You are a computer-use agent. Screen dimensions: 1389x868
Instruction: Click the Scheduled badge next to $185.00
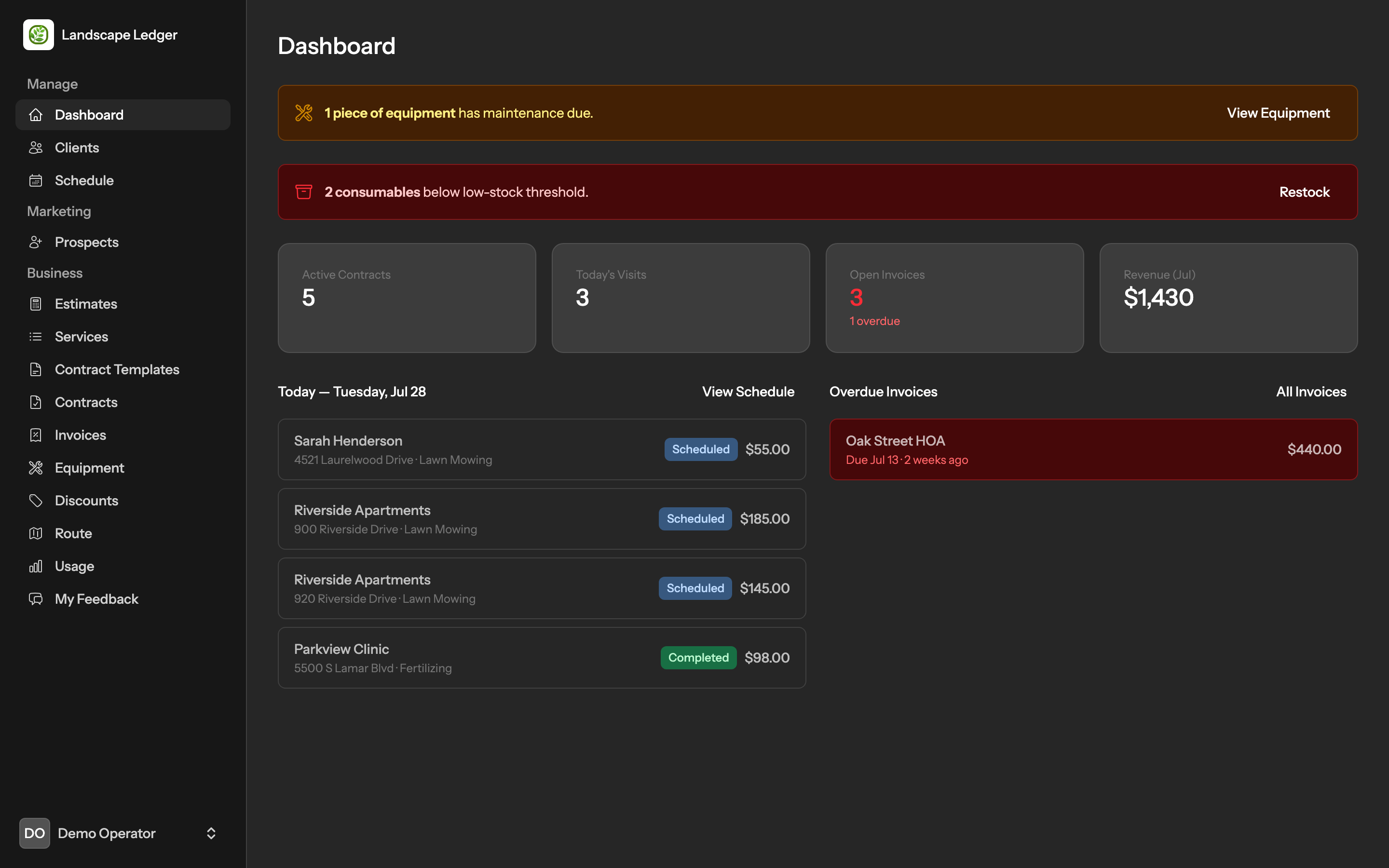coord(695,519)
